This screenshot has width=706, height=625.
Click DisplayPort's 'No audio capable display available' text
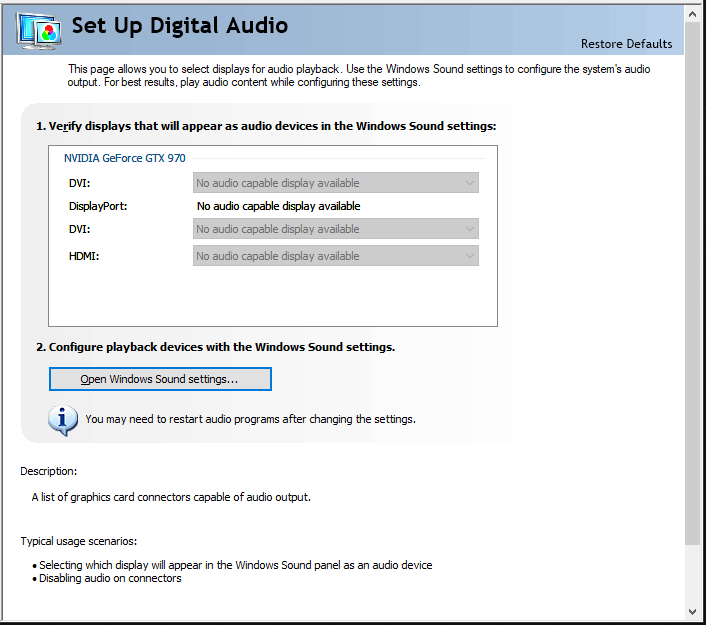(x=279, y=206)
